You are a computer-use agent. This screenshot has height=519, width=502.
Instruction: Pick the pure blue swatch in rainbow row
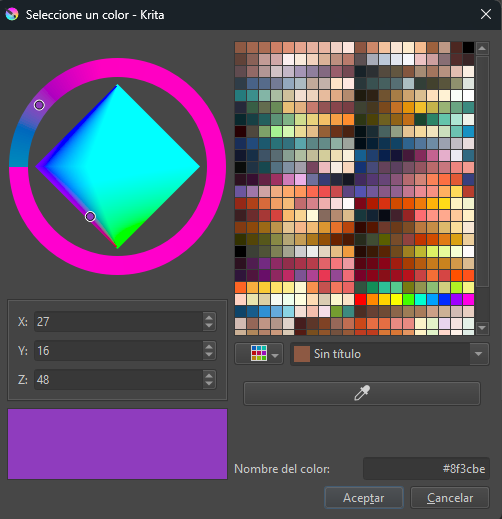coord(444,299)
